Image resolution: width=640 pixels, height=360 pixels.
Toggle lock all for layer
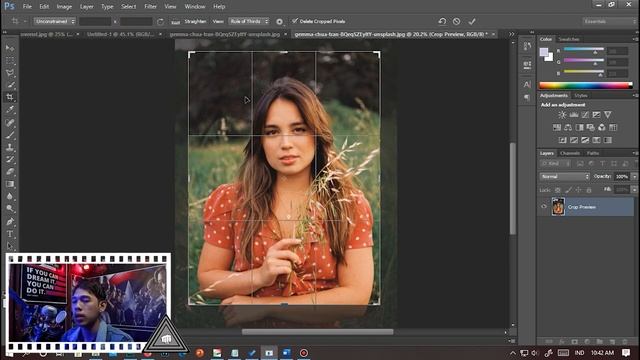(589, 190)
